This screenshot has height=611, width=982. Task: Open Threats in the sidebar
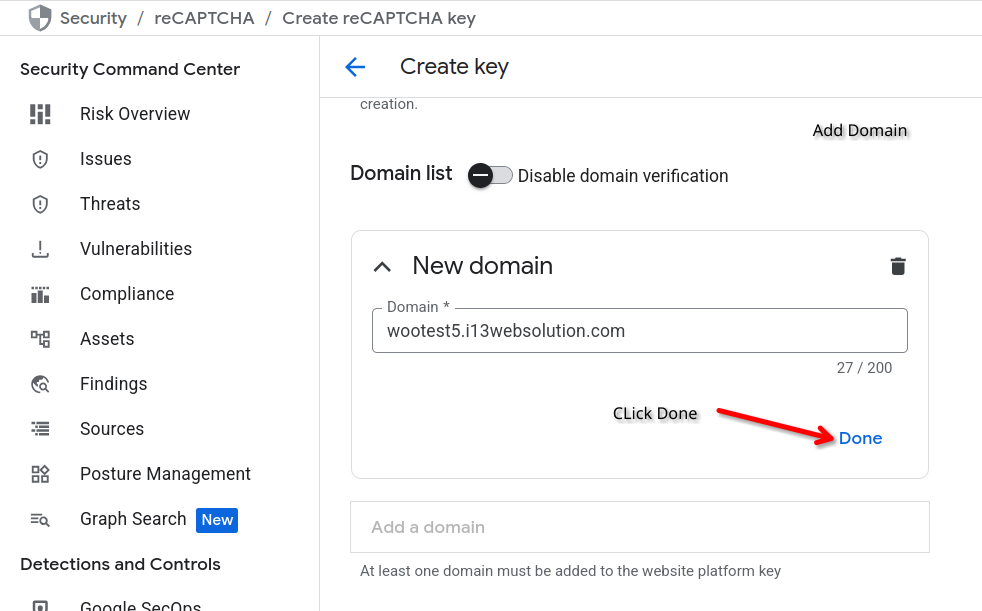(x=110, y=204)
